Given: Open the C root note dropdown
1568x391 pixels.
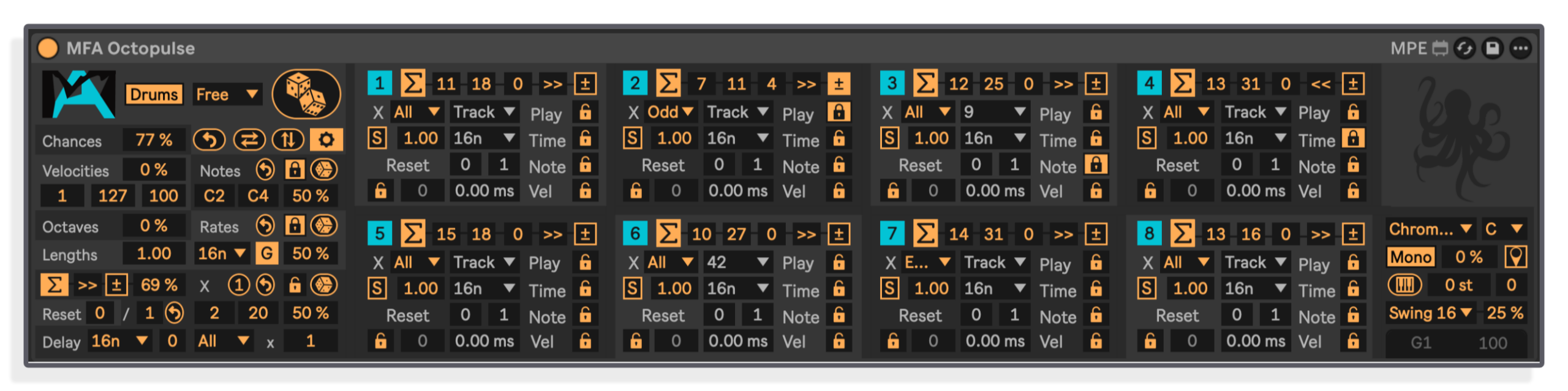Looking at the screenshot, I should click(1504, 229).
